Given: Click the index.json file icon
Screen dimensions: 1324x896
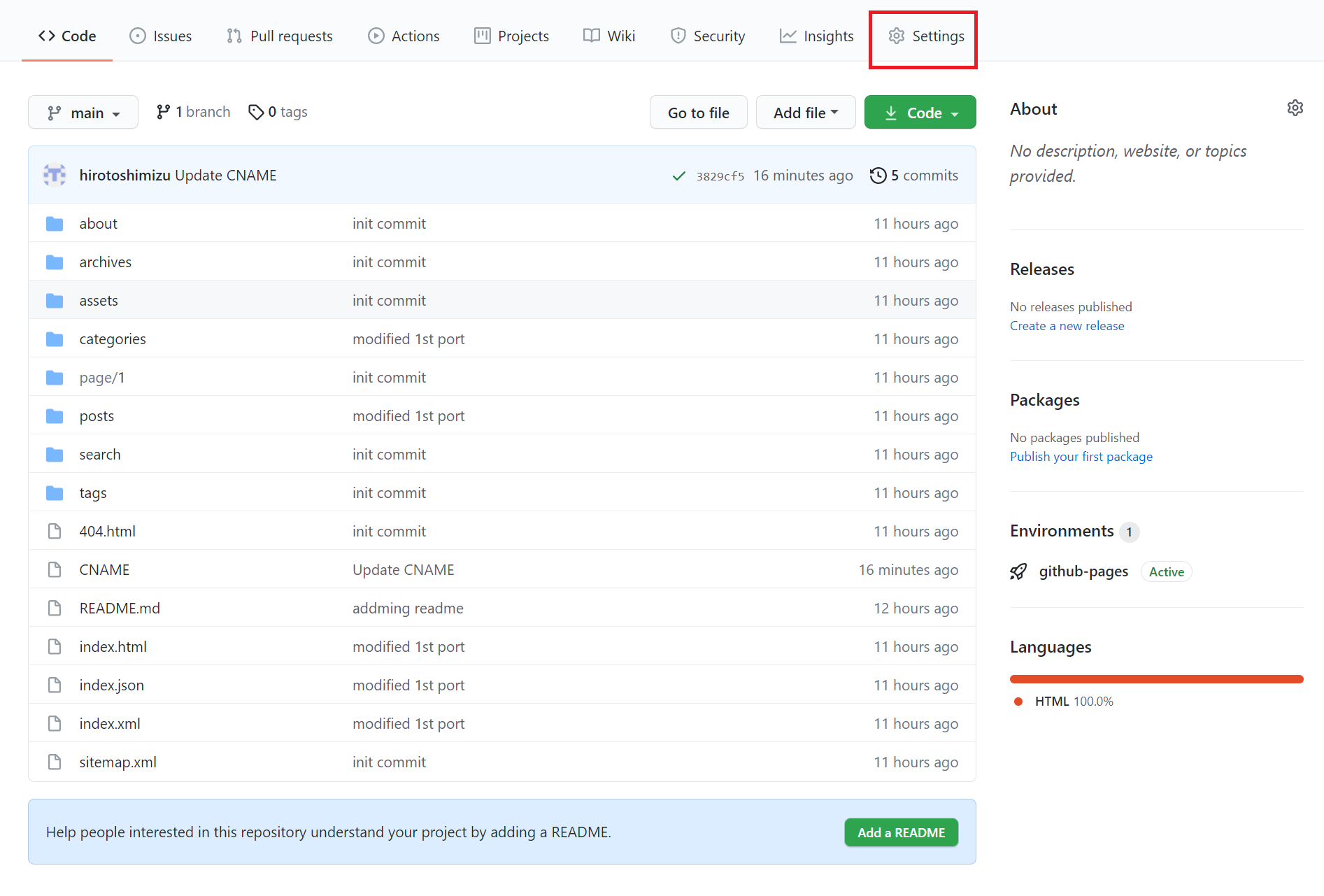Looking at the screenshot, I should 55,685.
